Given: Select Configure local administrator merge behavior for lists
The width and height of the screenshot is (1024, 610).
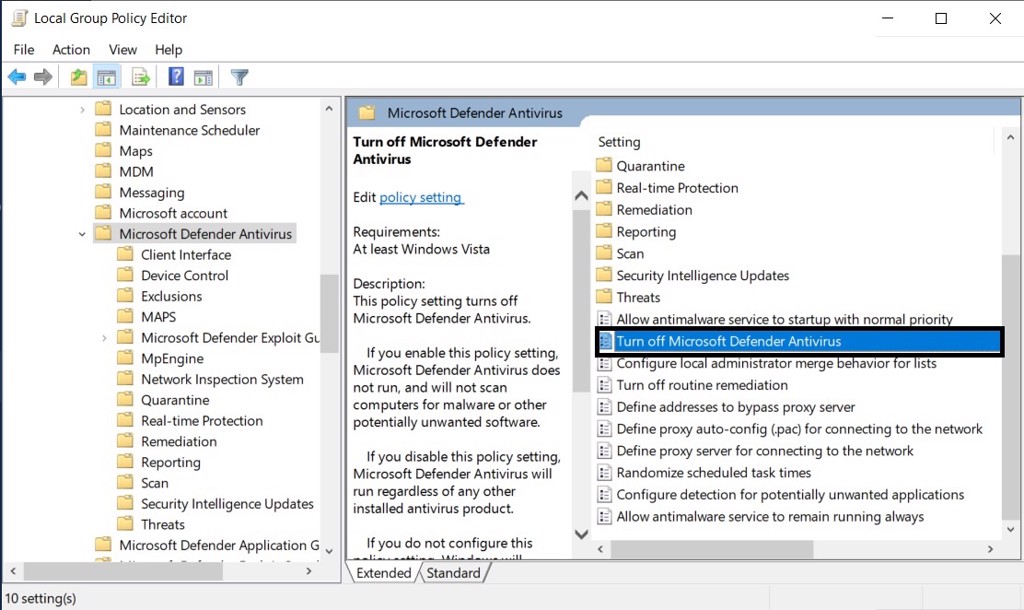Looking at the screenshot, I should pyautogui.click(x=776, y=363).
